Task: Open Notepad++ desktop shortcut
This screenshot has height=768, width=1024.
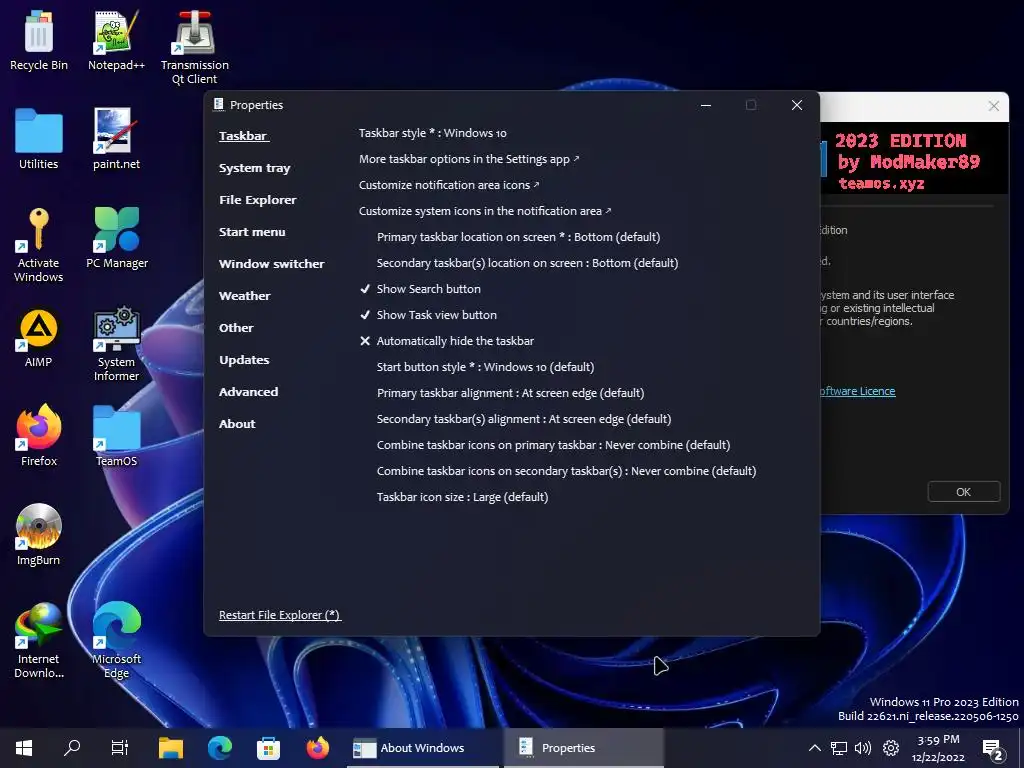Action: coord(116,40)
